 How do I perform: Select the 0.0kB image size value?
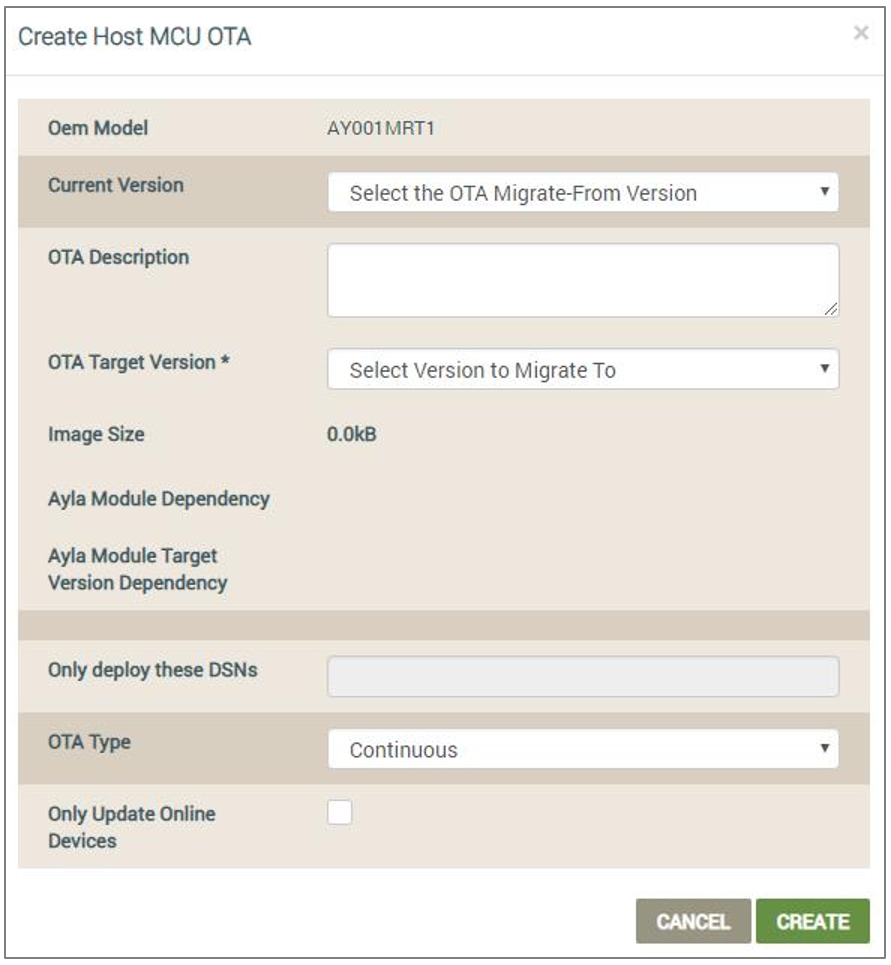(x=351, y=434)
